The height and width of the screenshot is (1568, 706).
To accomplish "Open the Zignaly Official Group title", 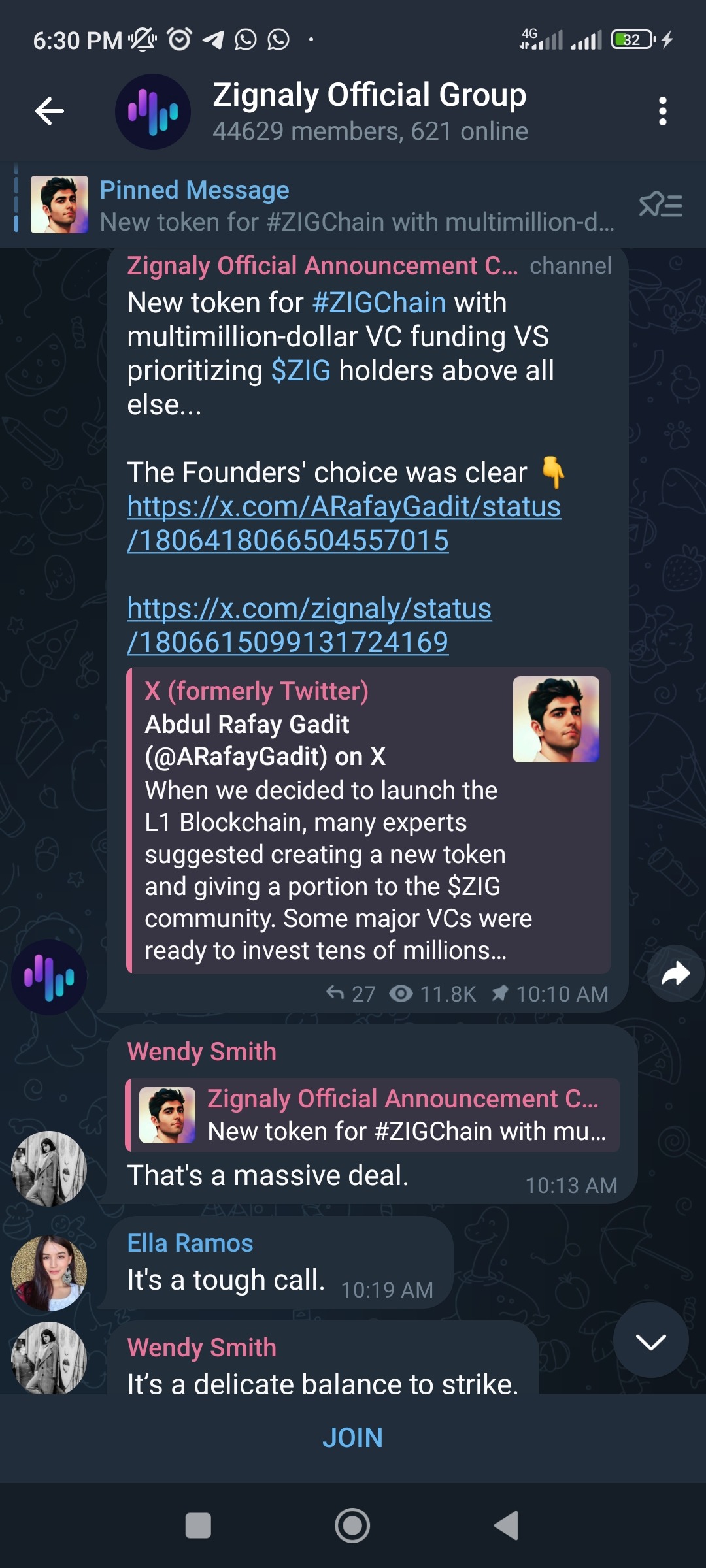I will click(369, 95).
